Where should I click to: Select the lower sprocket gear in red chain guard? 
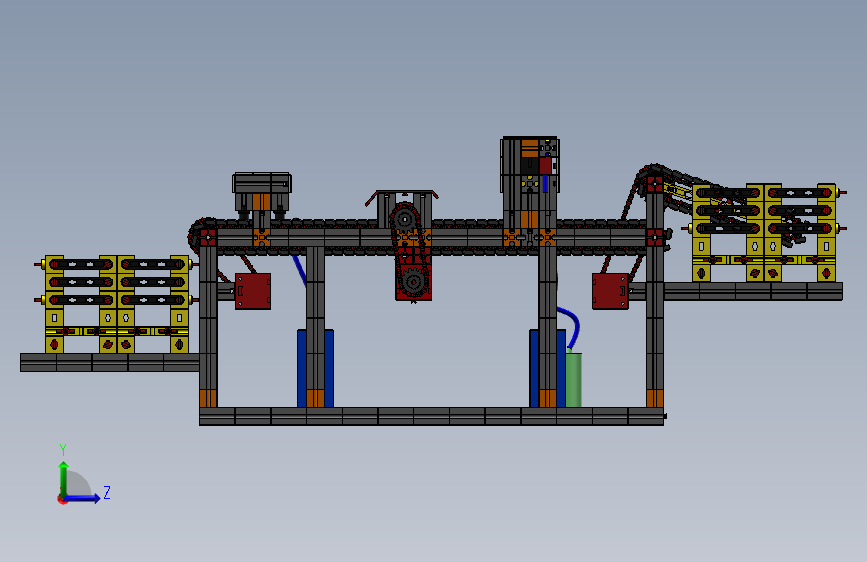pos(413,282)
